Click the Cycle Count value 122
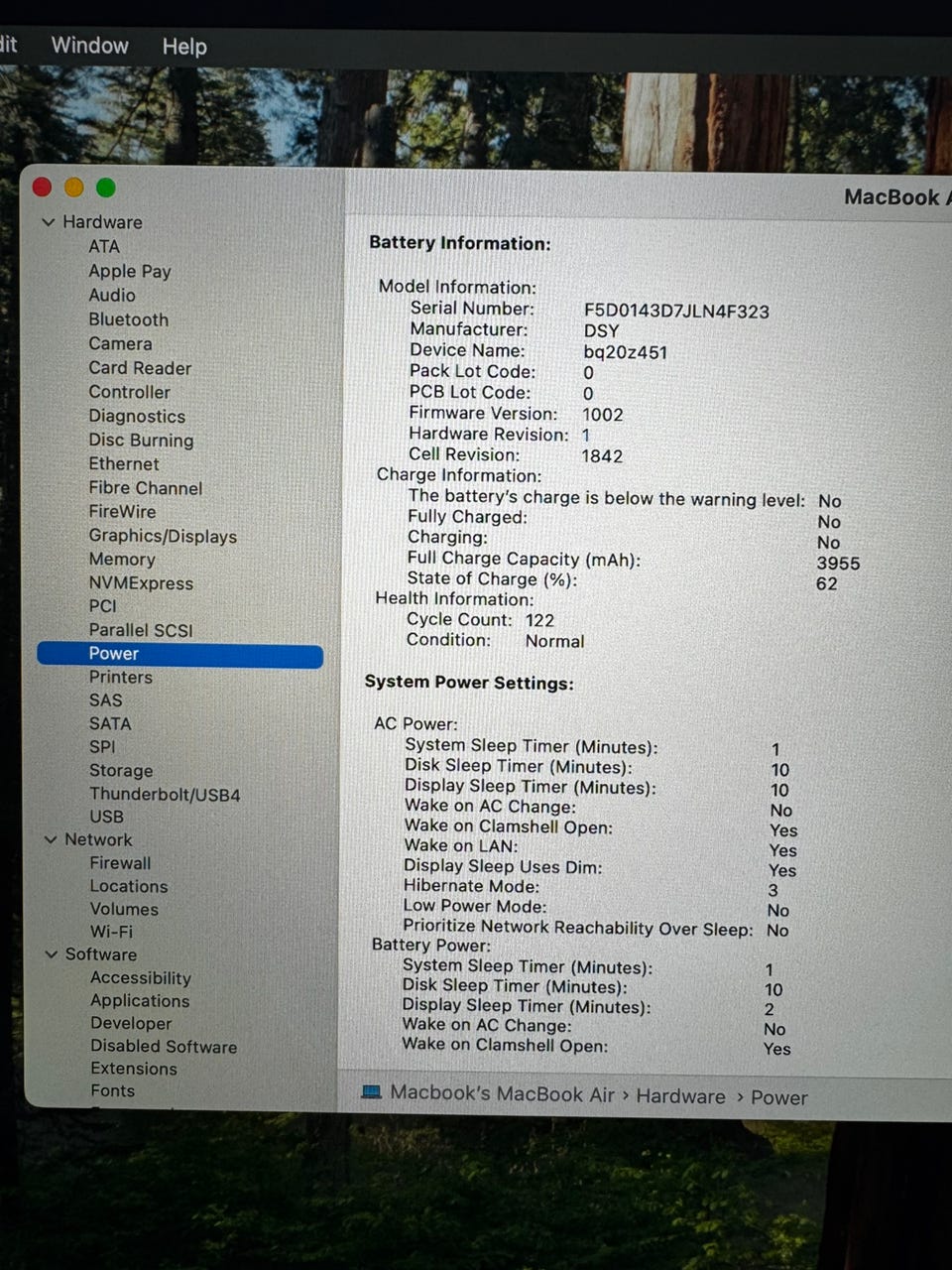 pos(539,620)
